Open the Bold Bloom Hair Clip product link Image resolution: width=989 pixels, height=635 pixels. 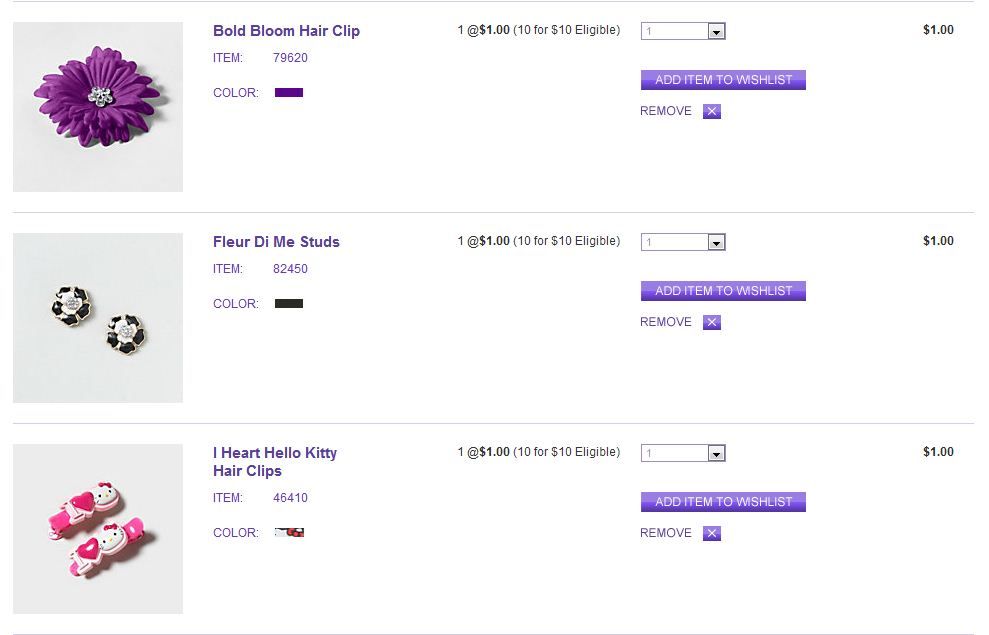tap(286, 31)
